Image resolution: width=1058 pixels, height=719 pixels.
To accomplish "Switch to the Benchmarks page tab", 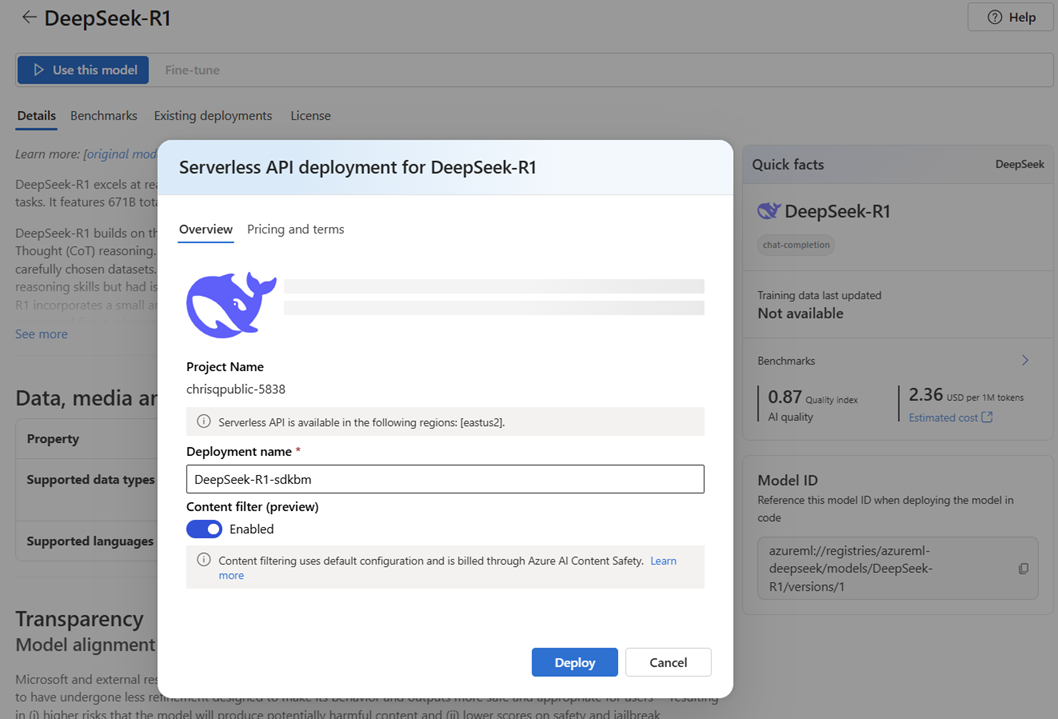I will 104,115.
